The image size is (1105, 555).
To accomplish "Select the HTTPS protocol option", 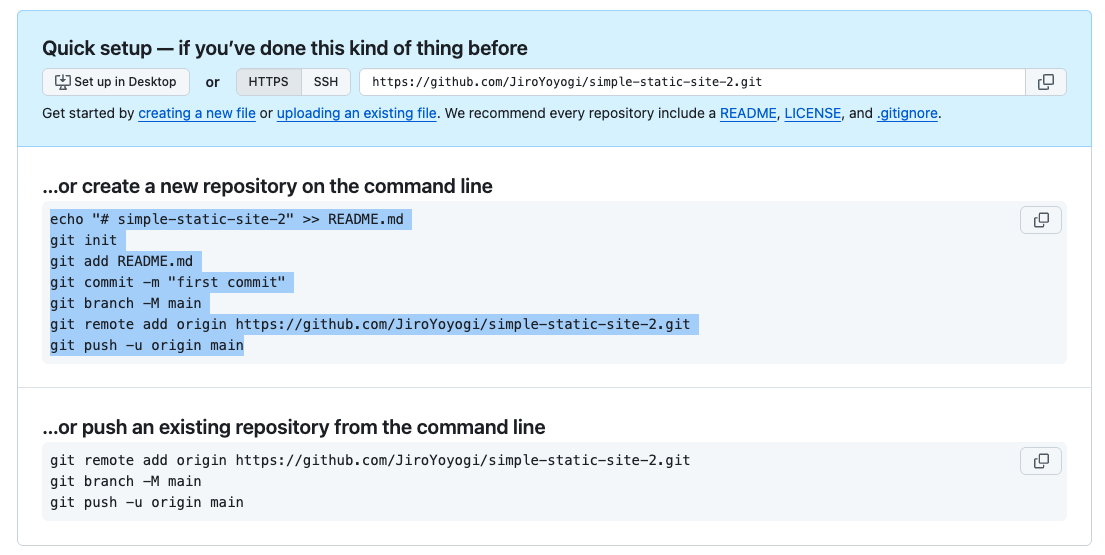I will [x=268, y=82].
